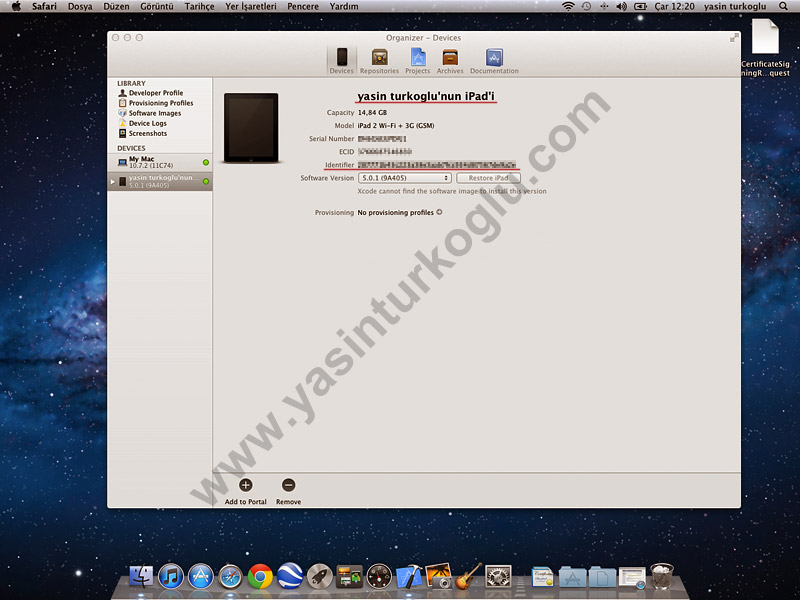The image size is (800, 600).
Task: Open the Düzen menu
Action: click(x=116, y=6)
